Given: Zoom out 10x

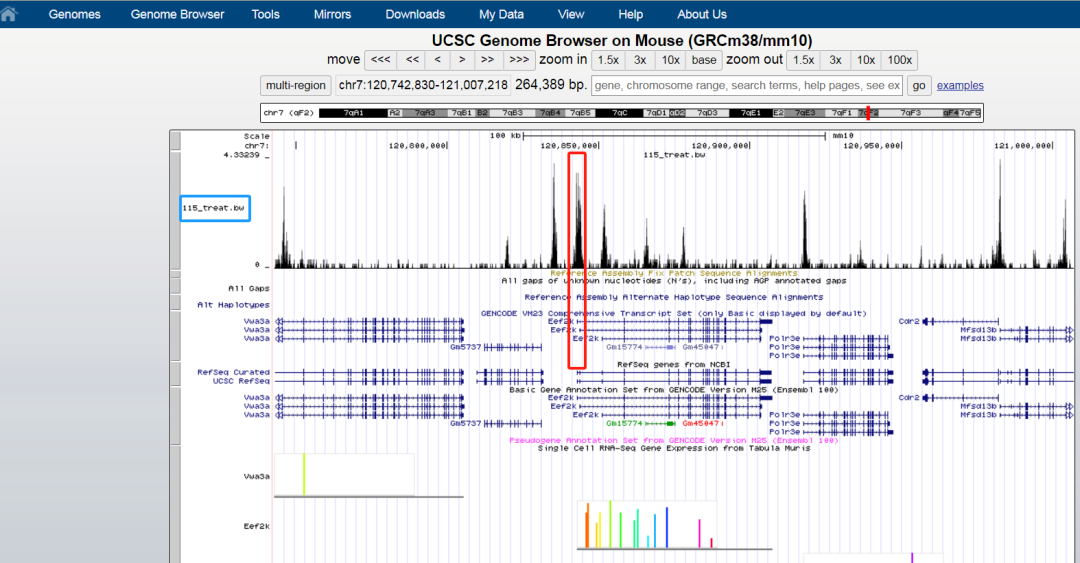Looking at the screenshot, I should (x=866, y=60).
